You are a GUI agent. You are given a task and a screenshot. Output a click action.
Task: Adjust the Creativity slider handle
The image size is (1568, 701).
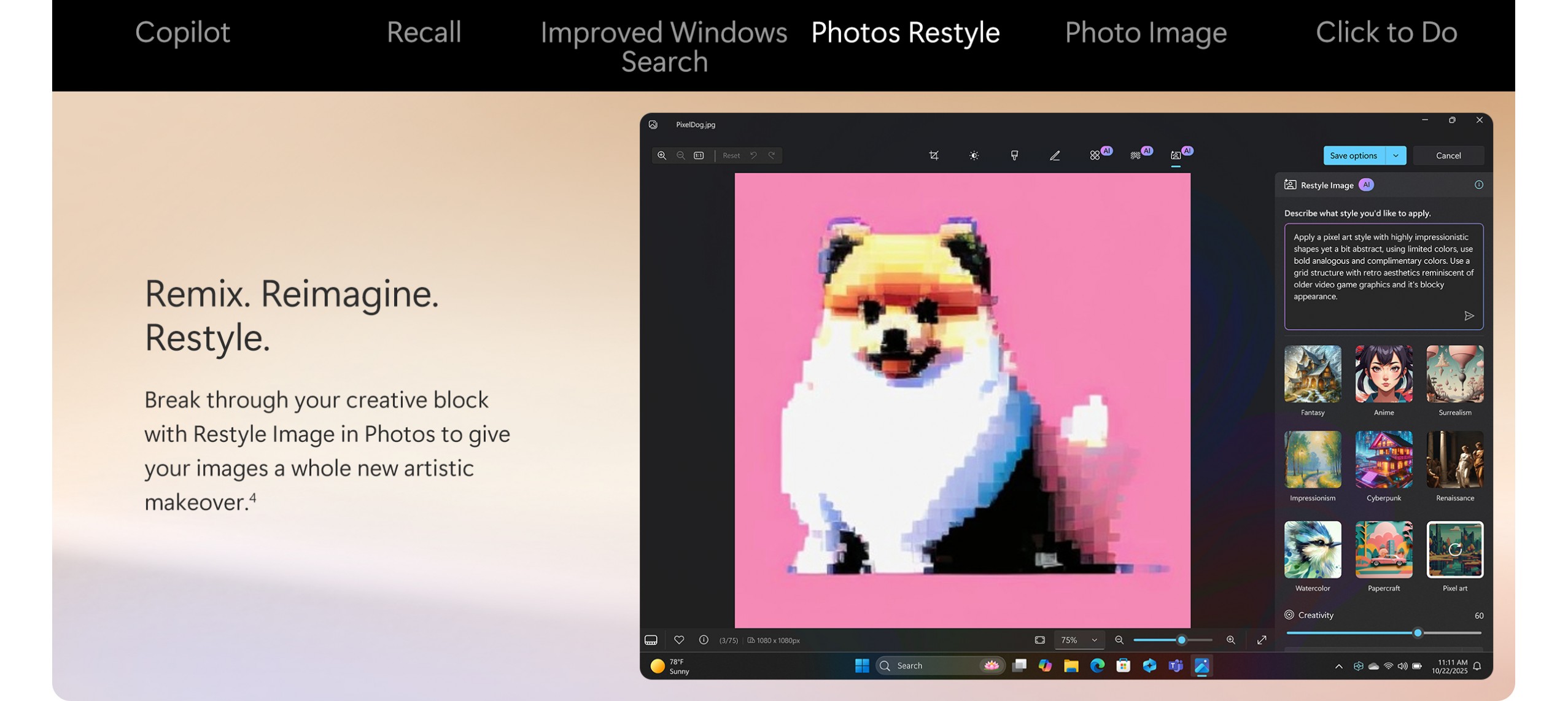pos(1418,632)
